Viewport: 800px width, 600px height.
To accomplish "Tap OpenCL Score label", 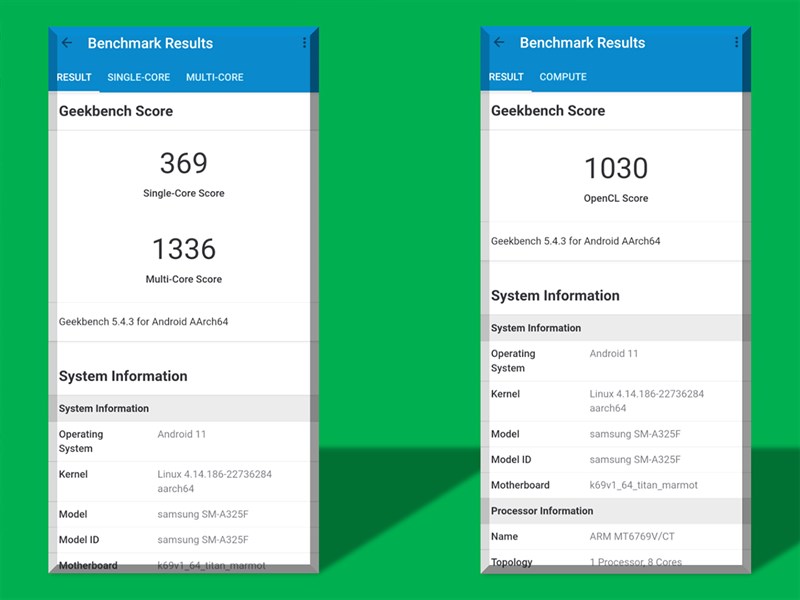I will coord(616,198).
